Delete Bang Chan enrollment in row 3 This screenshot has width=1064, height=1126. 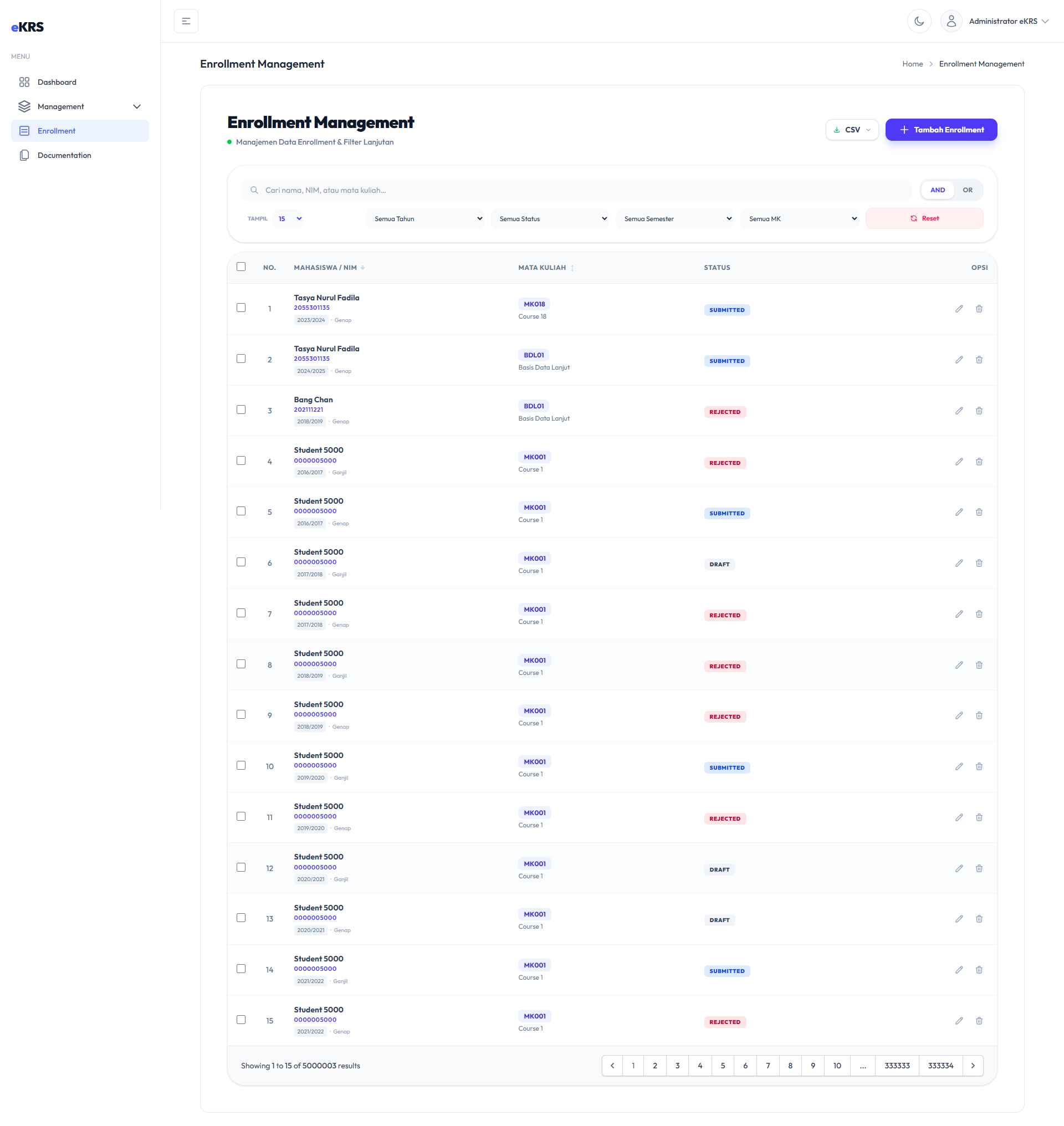point(978,411)
